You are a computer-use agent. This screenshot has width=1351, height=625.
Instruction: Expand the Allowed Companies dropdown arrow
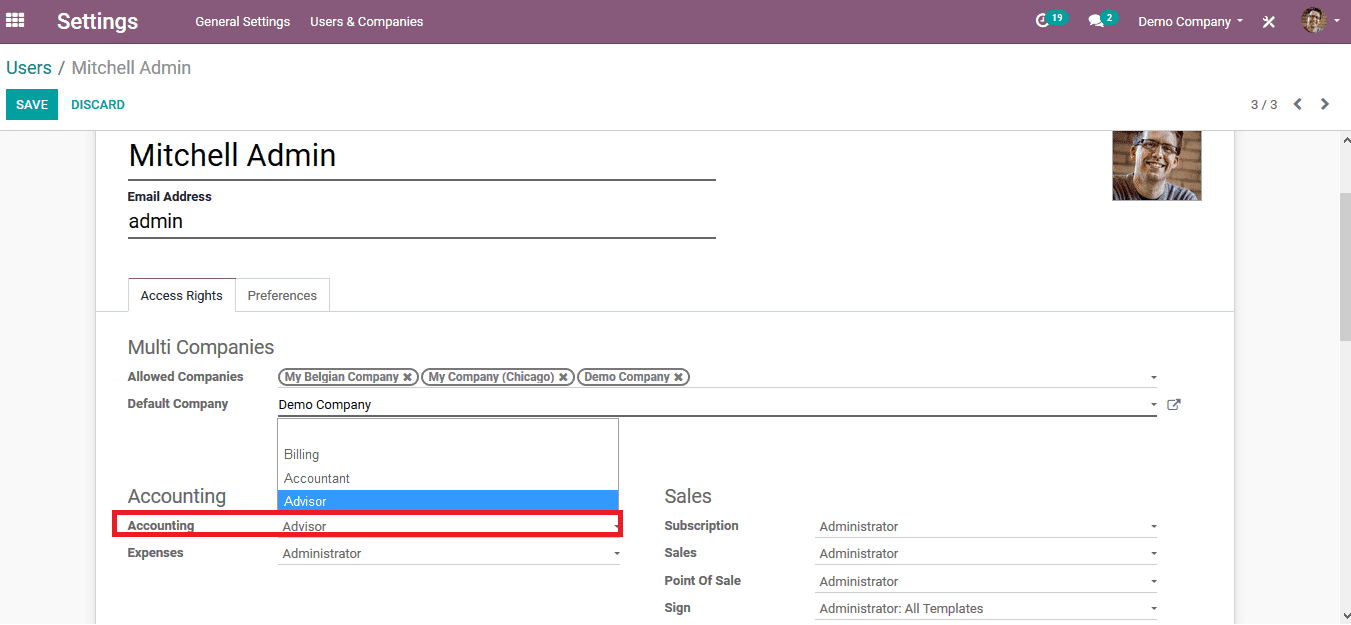1153,378
